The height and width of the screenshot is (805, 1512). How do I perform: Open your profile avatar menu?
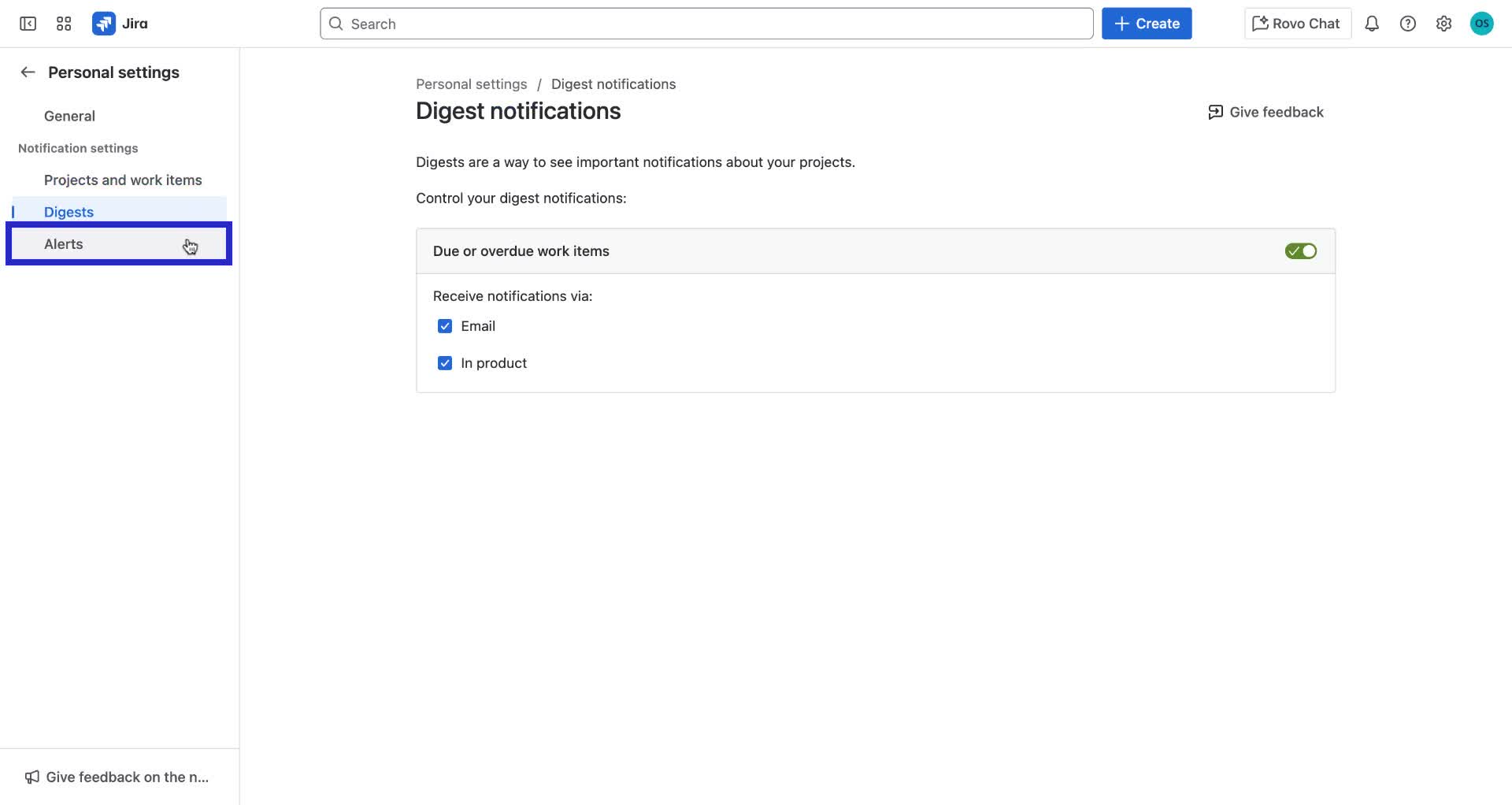1482,23
